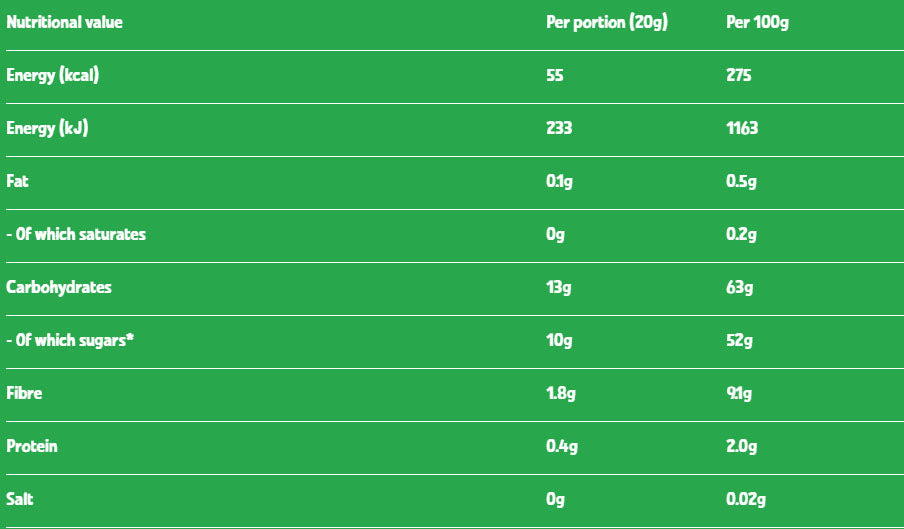Select the 63g carbohydrates per 100g value

coord(739,287)
